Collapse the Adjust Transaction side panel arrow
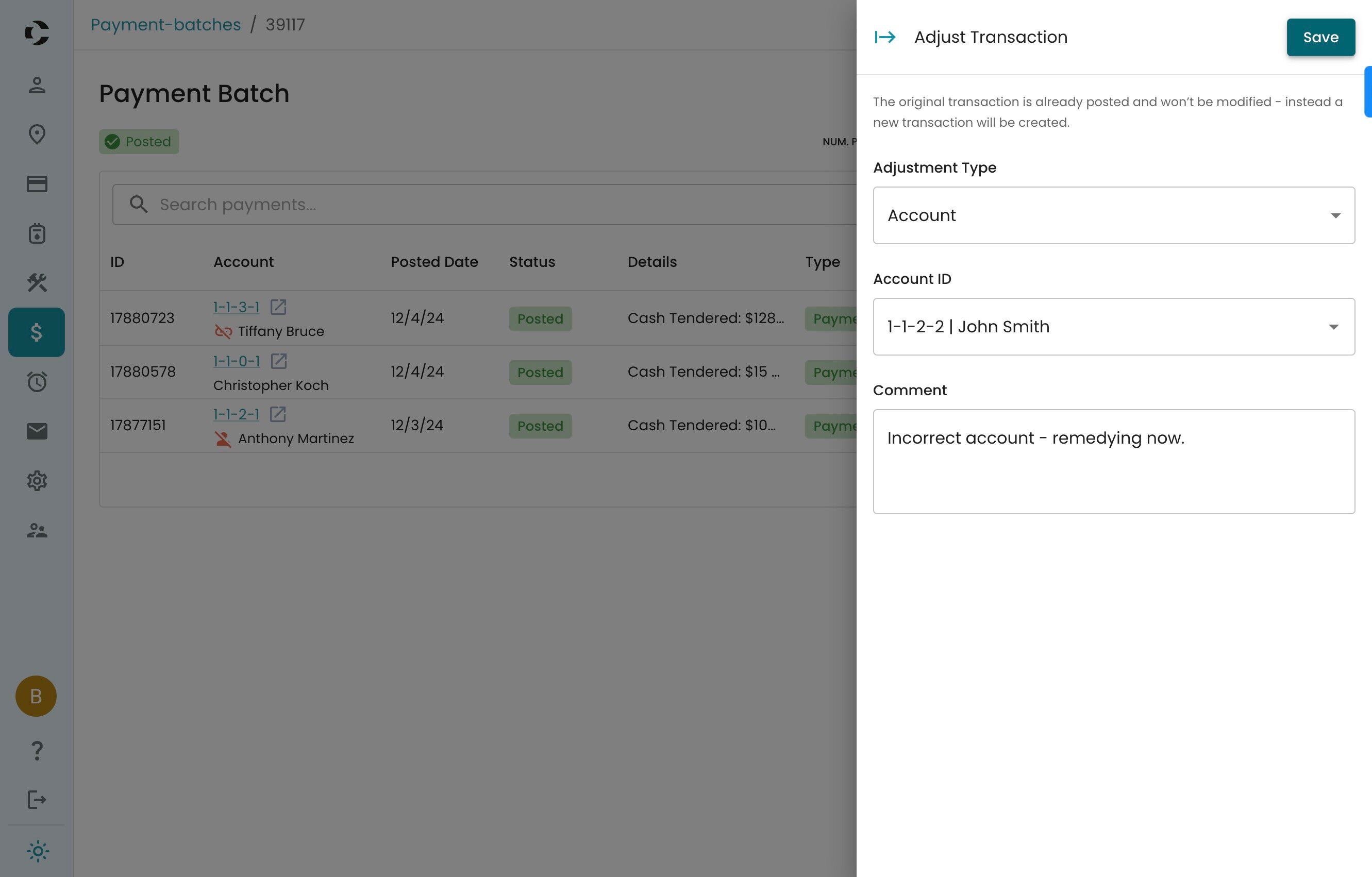 (x=885, y=37)
